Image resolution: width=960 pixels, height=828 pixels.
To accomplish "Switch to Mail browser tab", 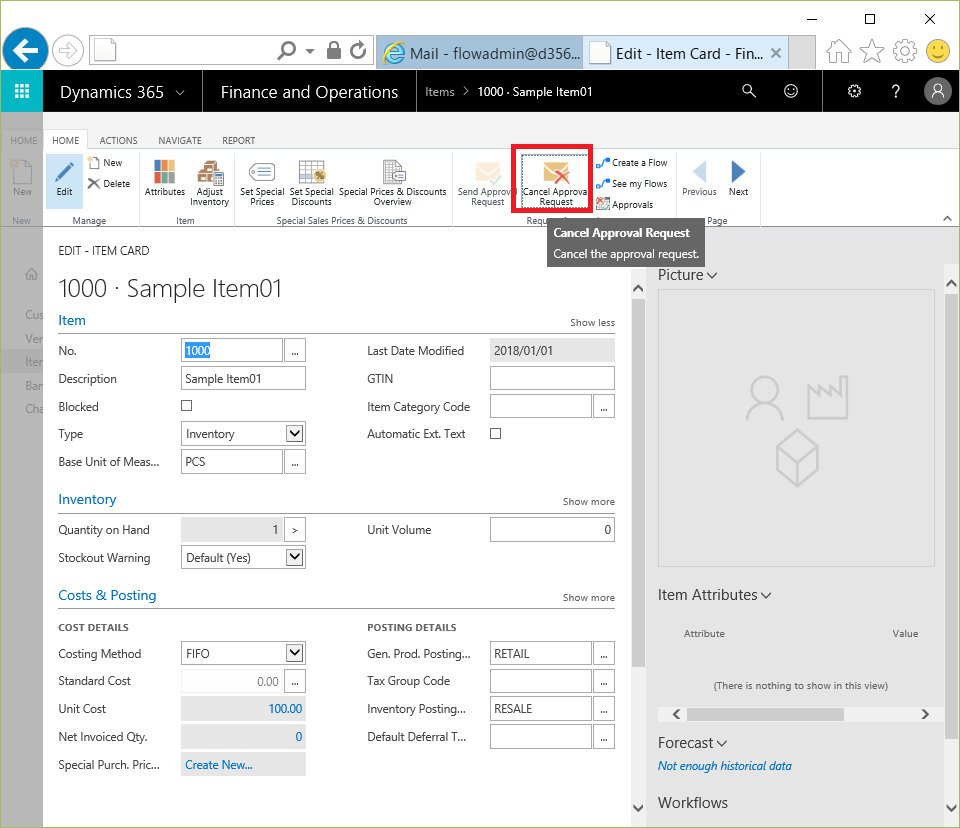I will (481, 53).
